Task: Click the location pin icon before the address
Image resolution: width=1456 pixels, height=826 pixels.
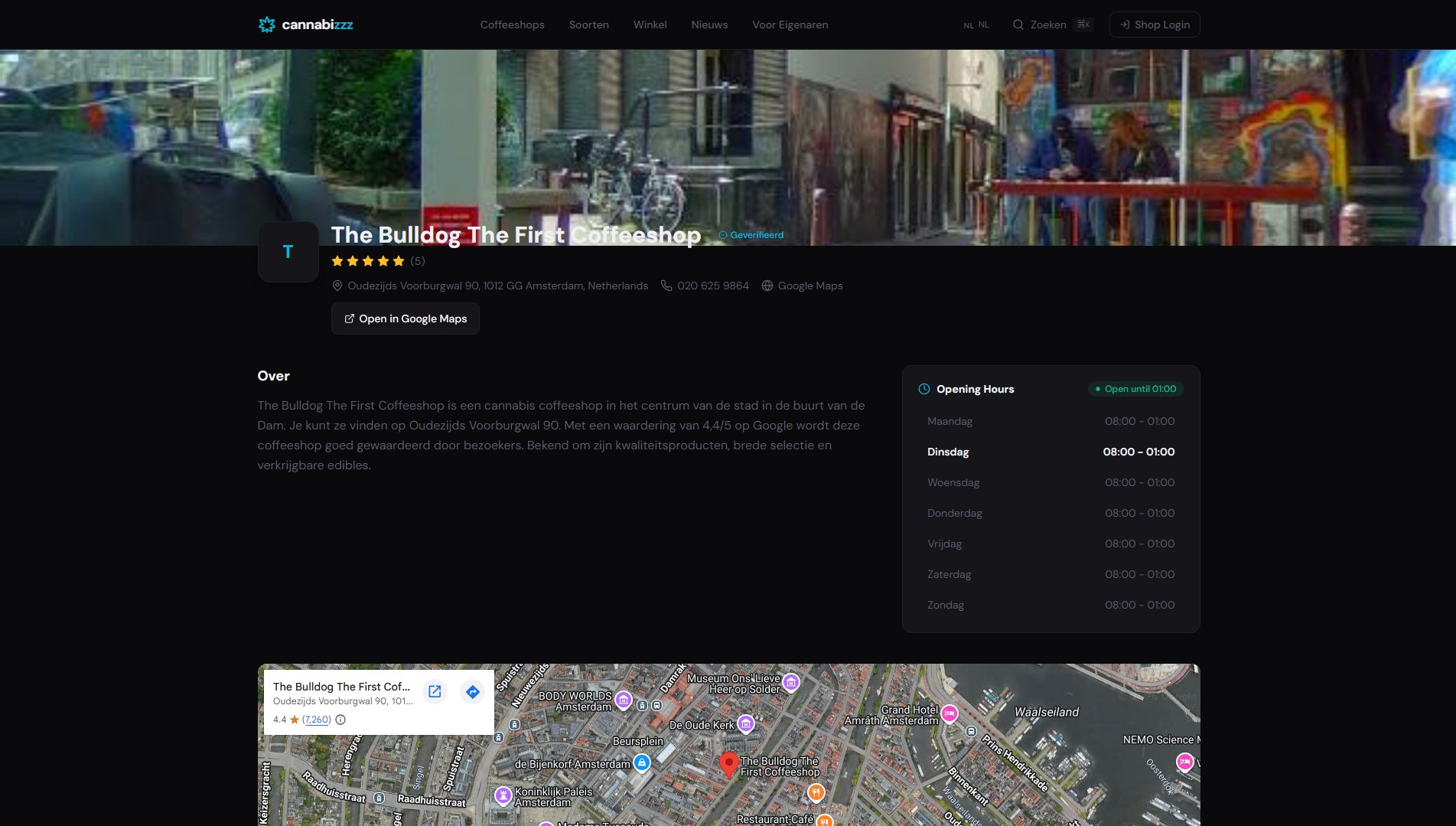Action: (337, 286)
